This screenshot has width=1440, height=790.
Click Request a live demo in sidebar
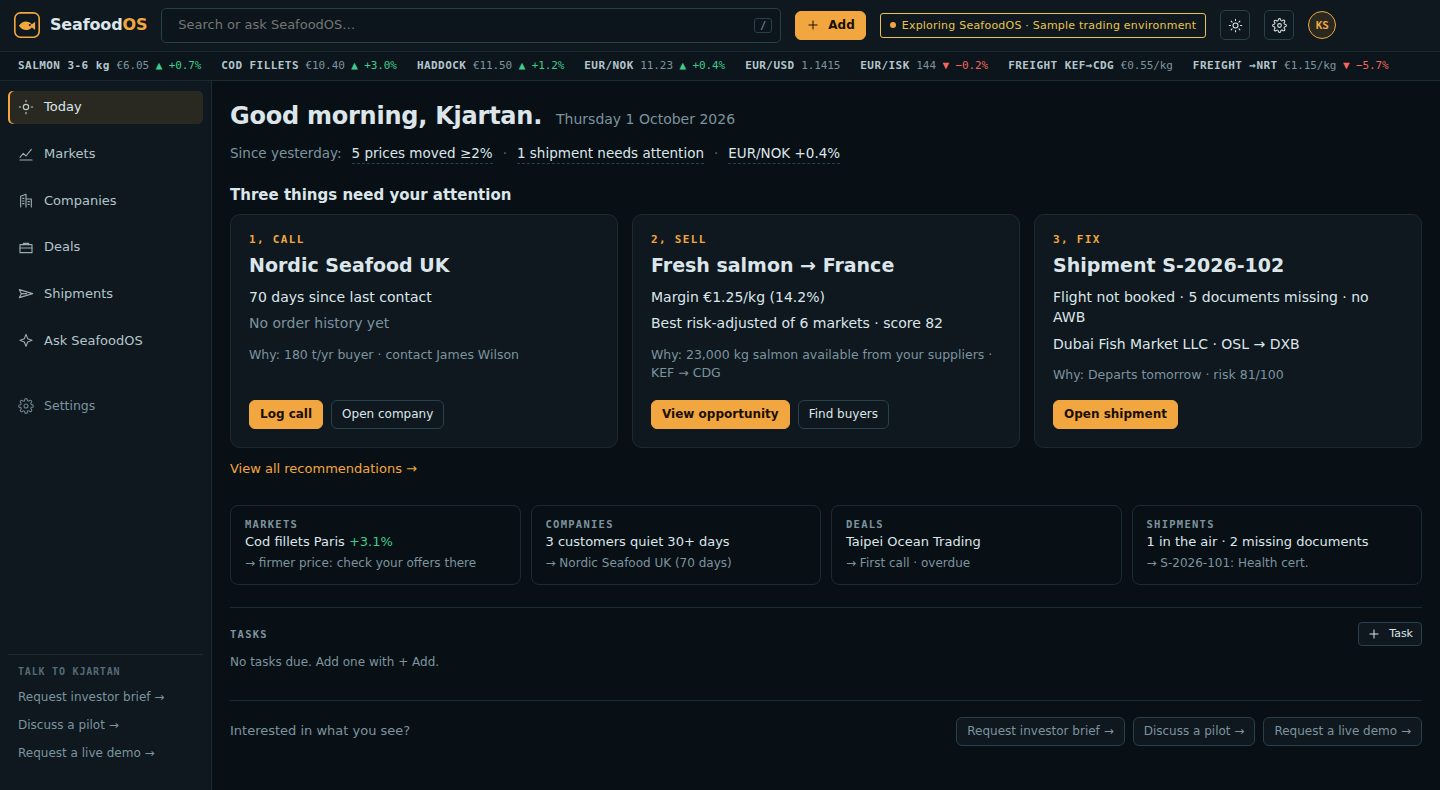[x=86, y=753]
